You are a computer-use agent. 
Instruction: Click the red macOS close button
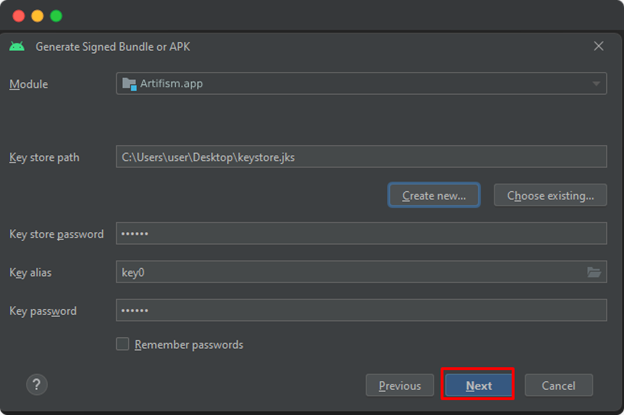tap(19, 16)
